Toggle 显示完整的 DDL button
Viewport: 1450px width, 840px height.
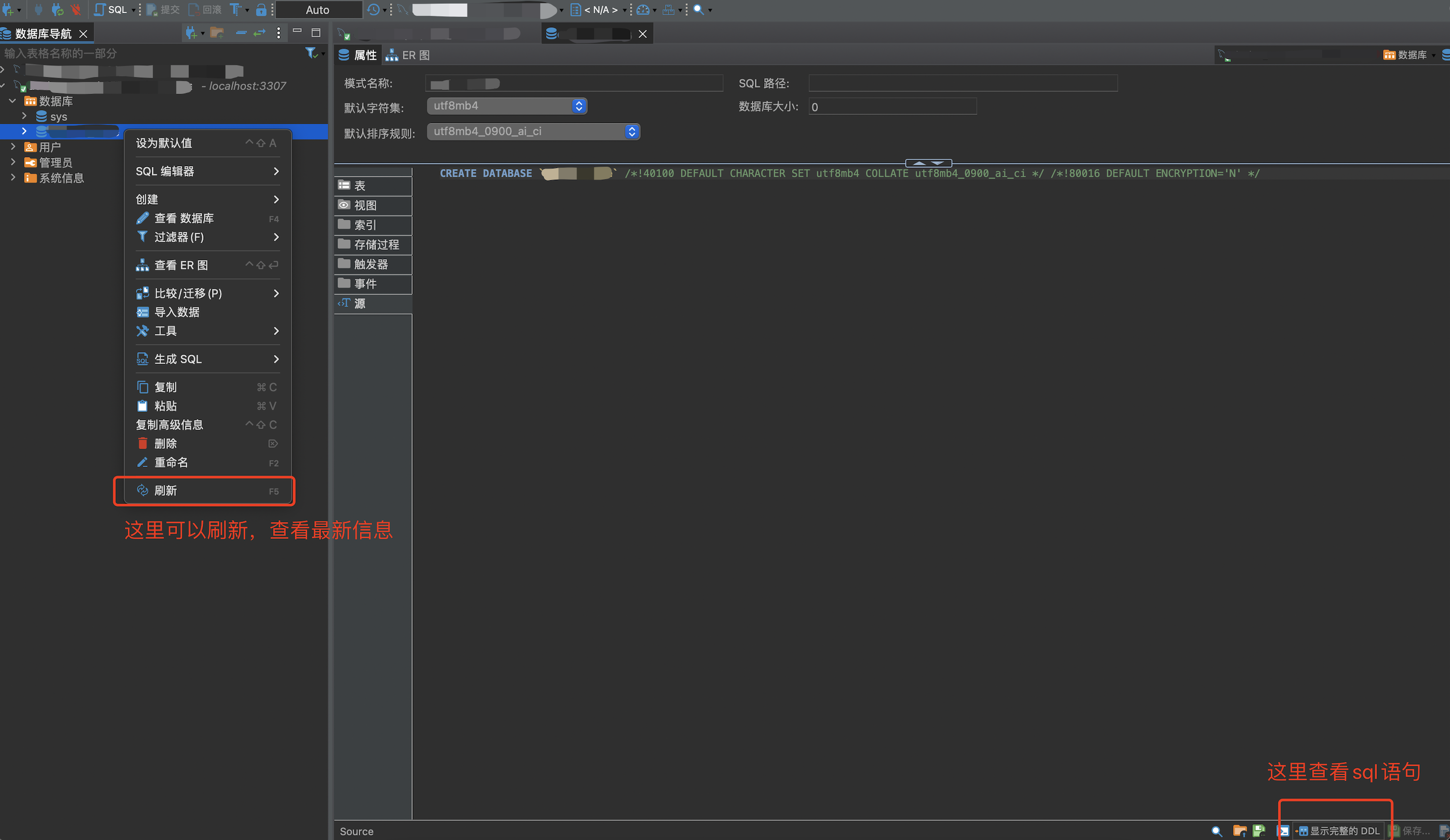coord(1338,831)
